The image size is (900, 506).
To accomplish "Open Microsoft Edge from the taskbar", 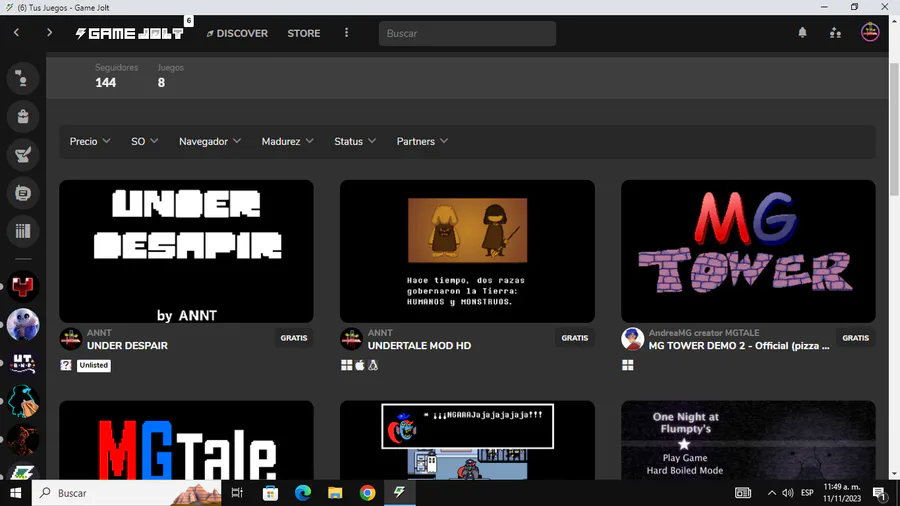I will click(x=302, y=493).
